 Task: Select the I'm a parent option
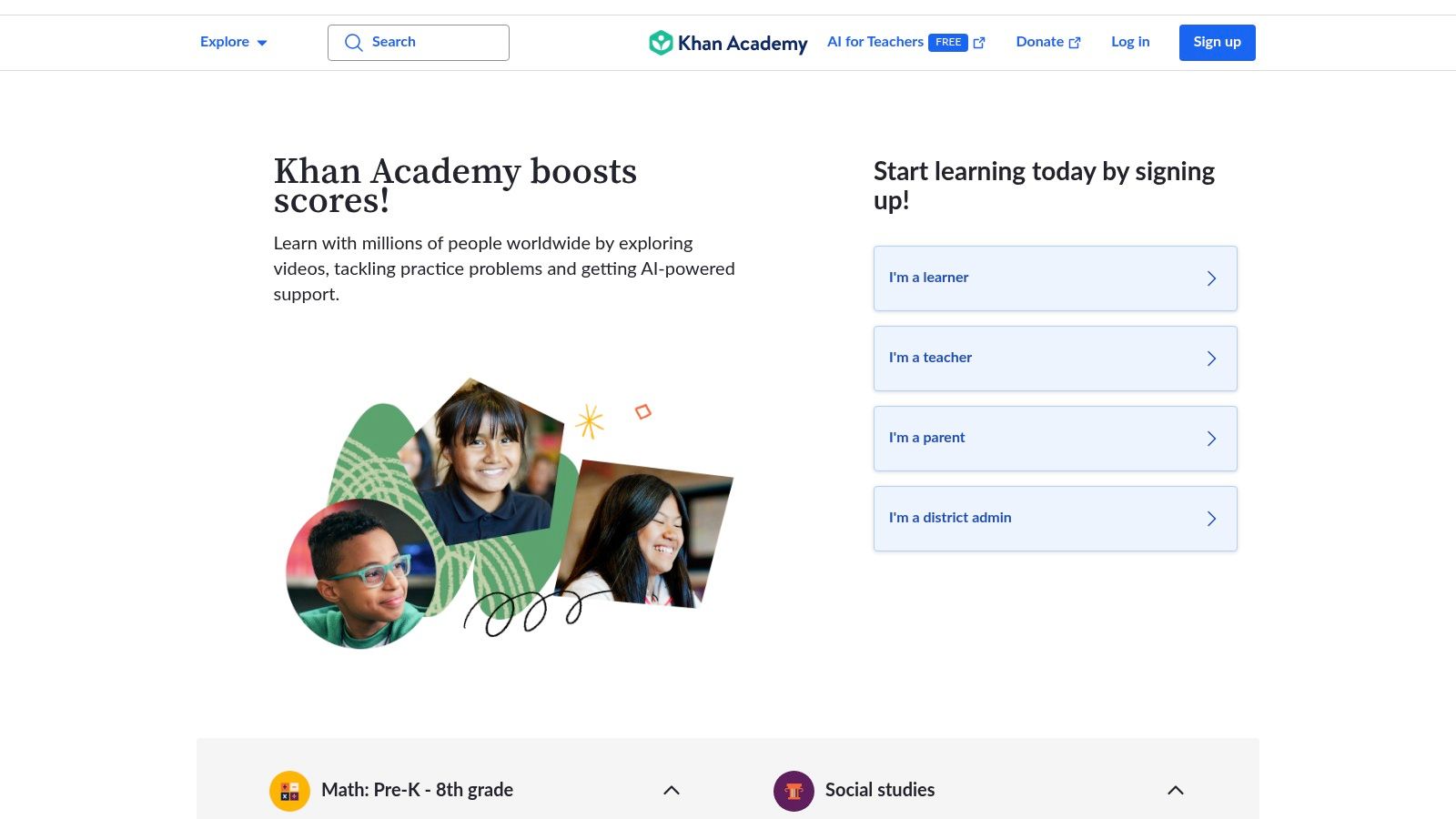point(1055,438)
